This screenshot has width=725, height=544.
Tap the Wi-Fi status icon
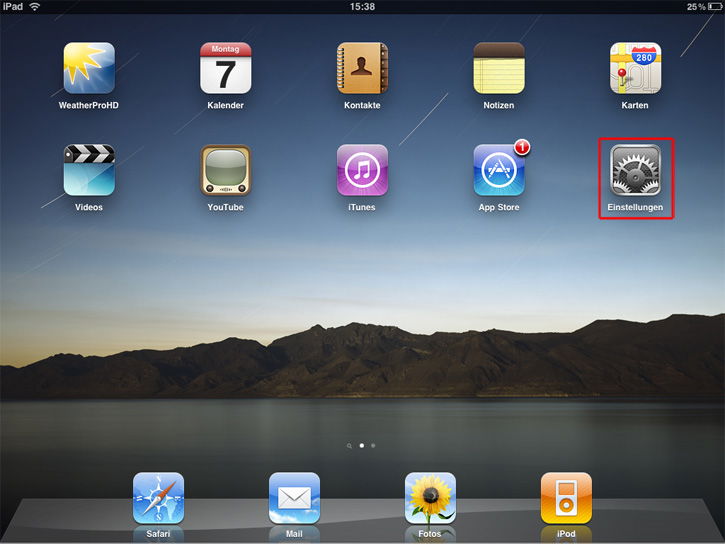35,6
